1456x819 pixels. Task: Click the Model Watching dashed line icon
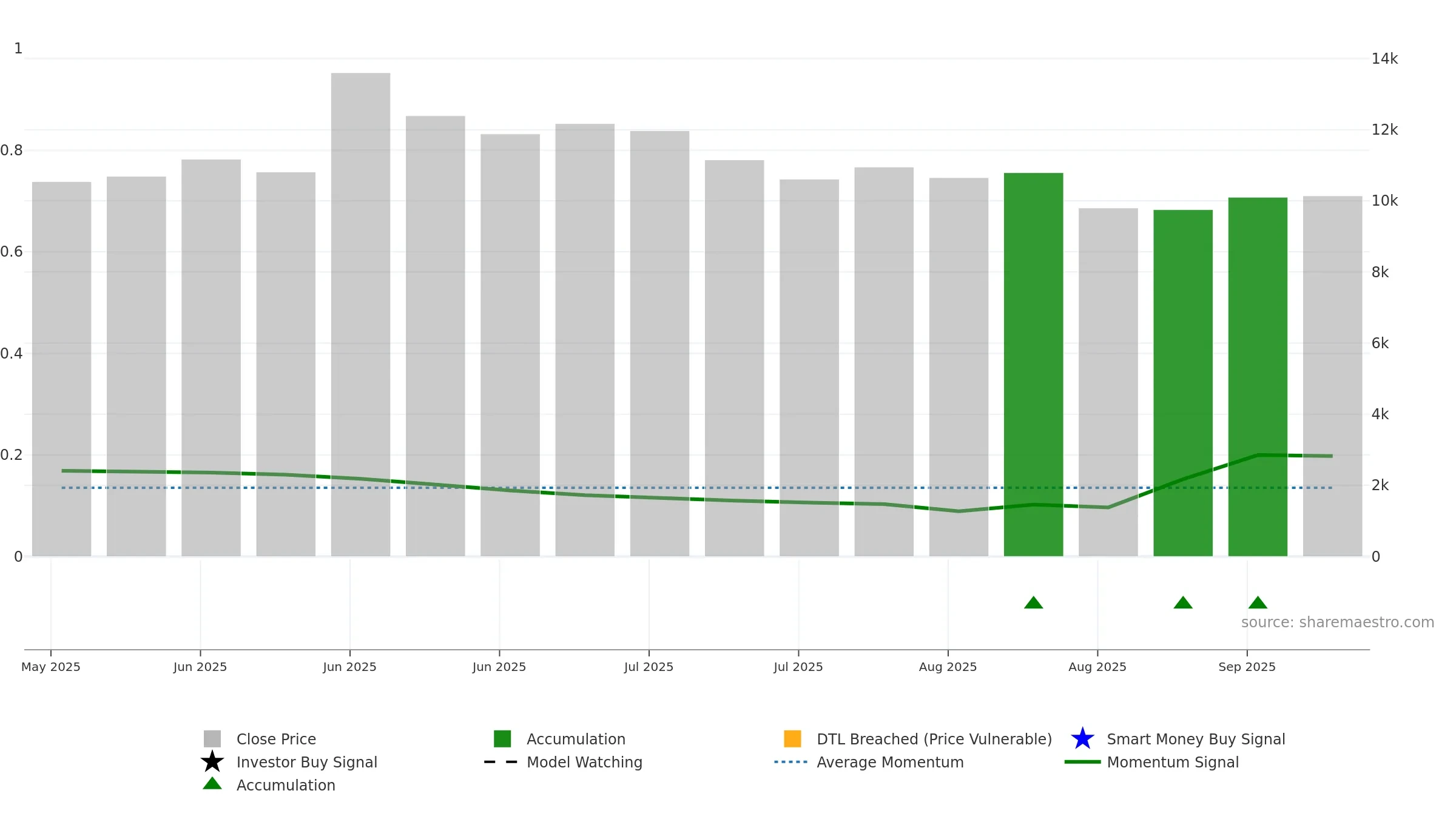click(501, 762)
